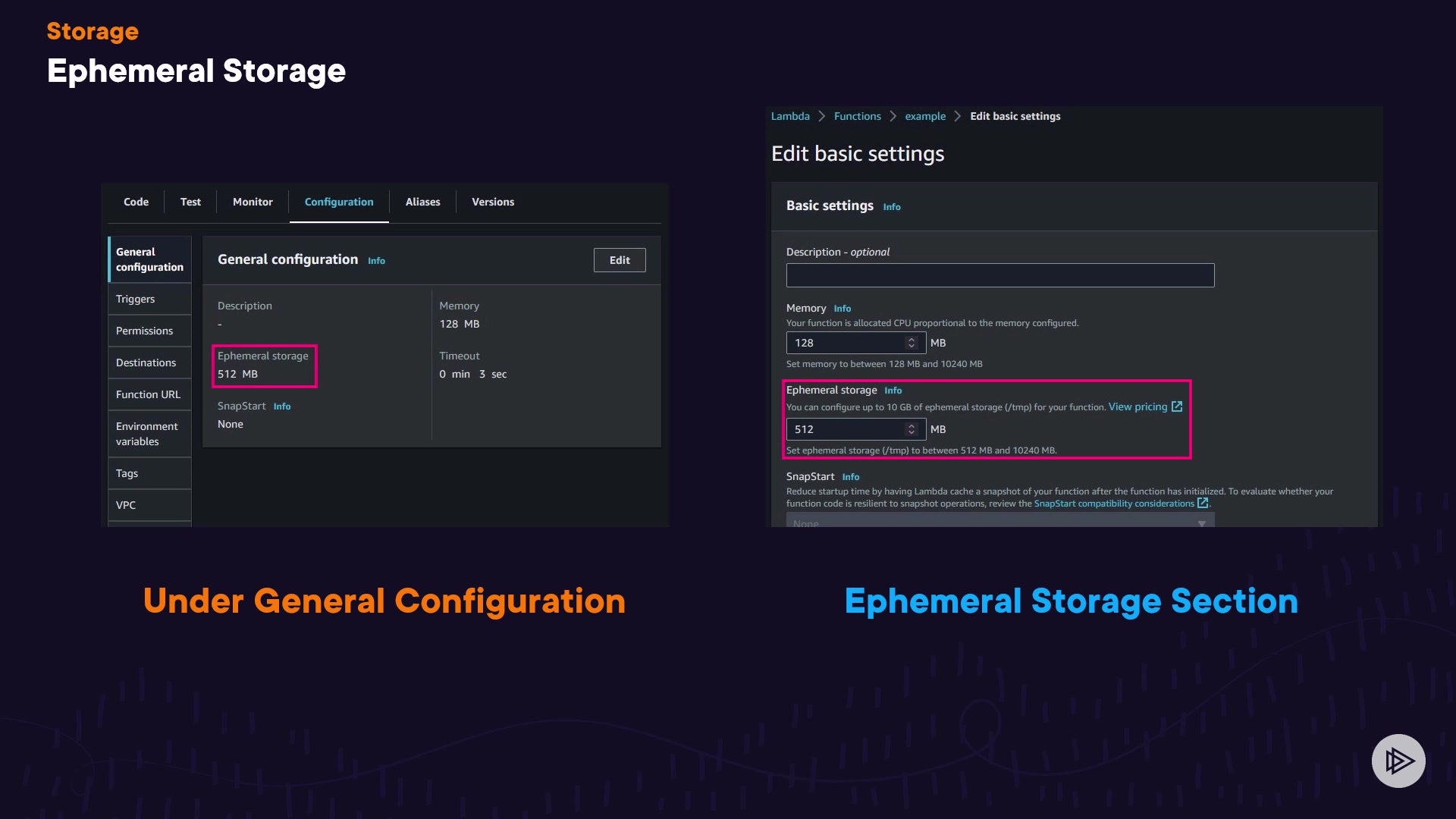
Task: Click Info badge next to Ephemeral storage label
Action: point(893,391)
